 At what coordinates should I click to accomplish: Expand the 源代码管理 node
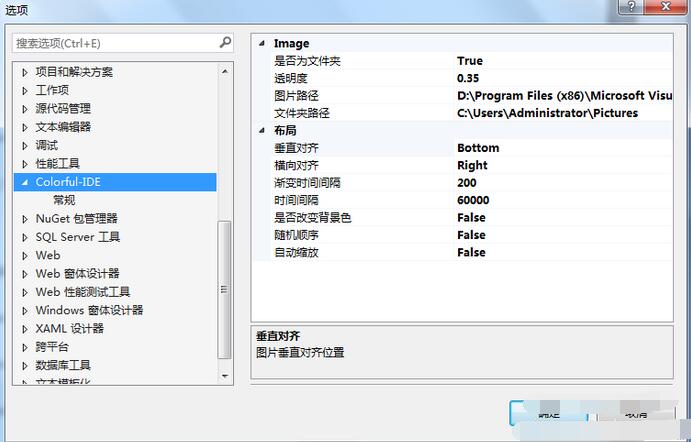click(x=25, y=109)
